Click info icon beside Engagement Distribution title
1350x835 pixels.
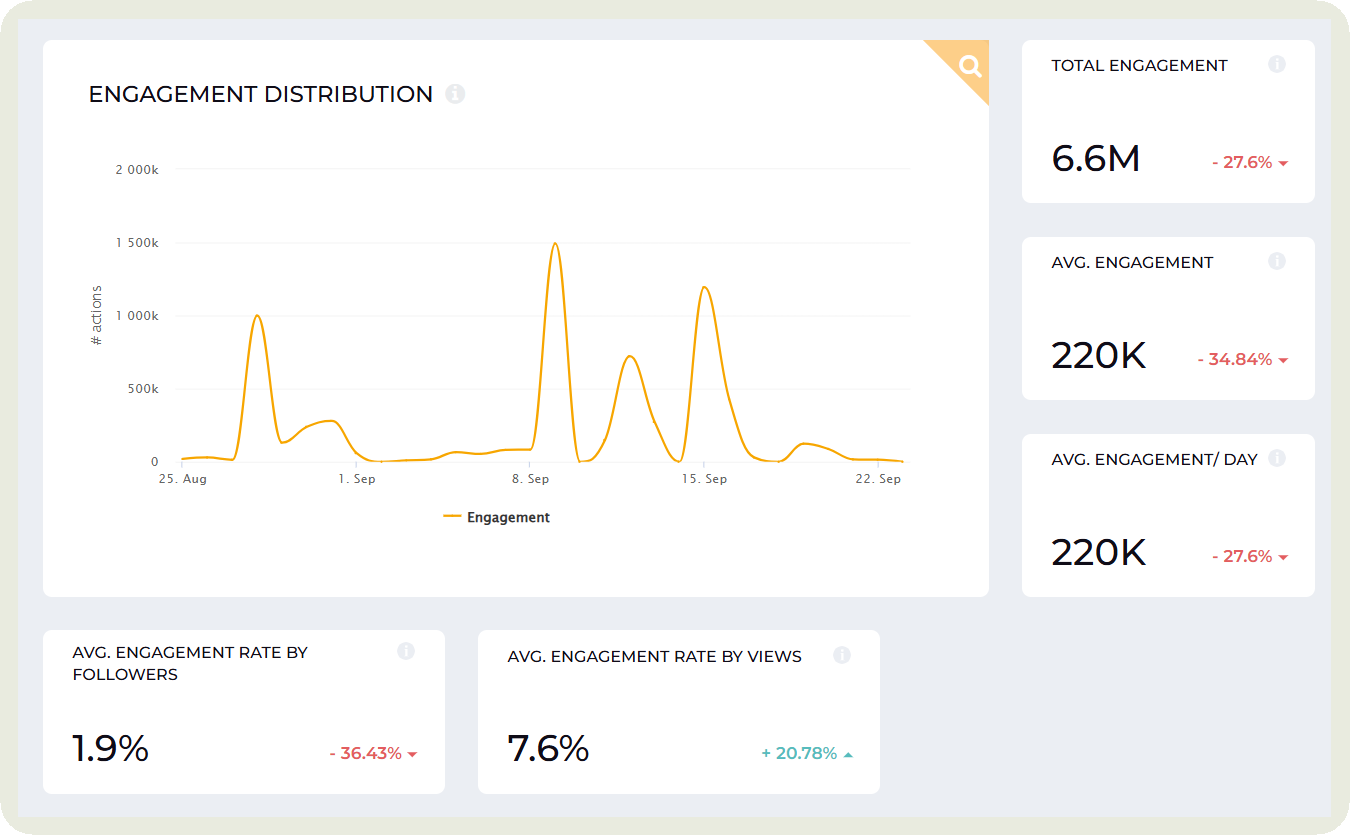pyautogui.click(x=455, y=94)
